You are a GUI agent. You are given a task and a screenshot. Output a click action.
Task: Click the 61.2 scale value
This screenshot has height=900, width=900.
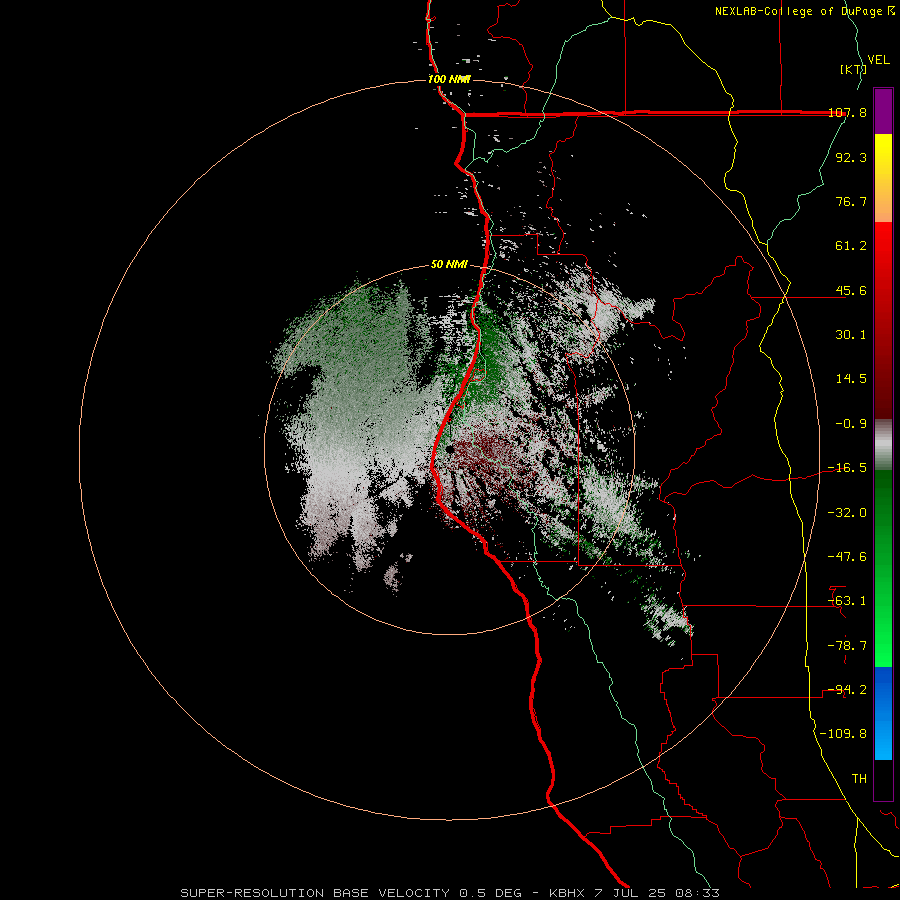[851, 246]
